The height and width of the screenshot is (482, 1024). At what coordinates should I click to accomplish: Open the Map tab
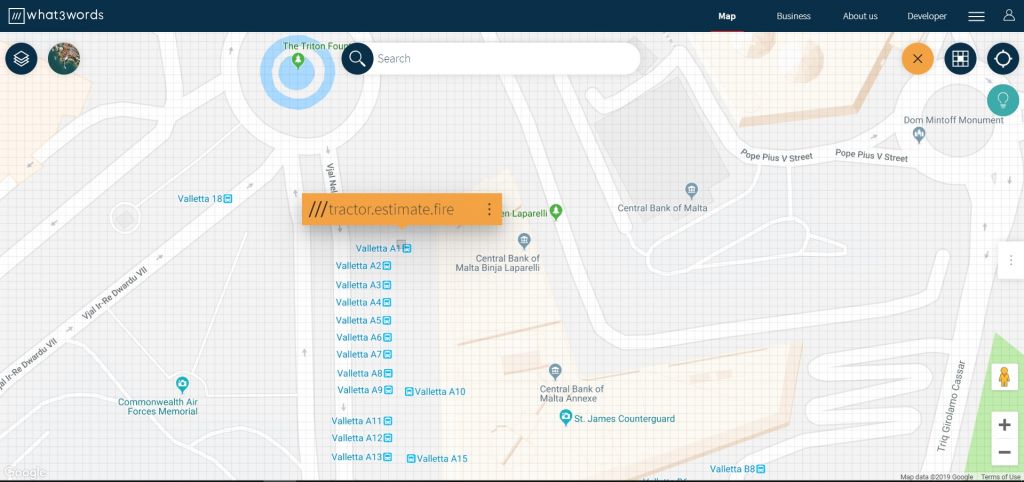click(727, 16)
